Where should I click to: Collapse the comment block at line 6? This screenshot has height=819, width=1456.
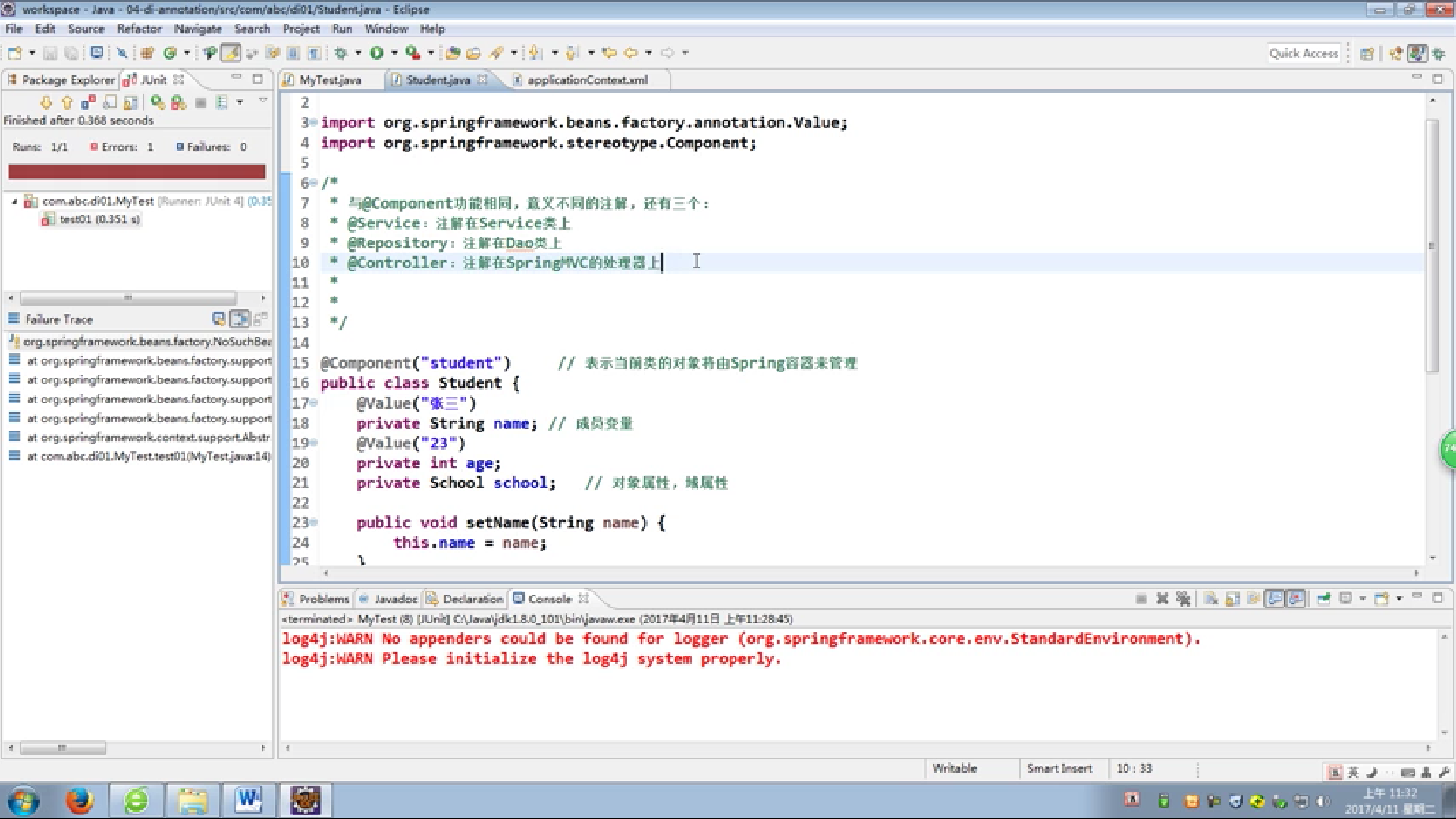313,183
